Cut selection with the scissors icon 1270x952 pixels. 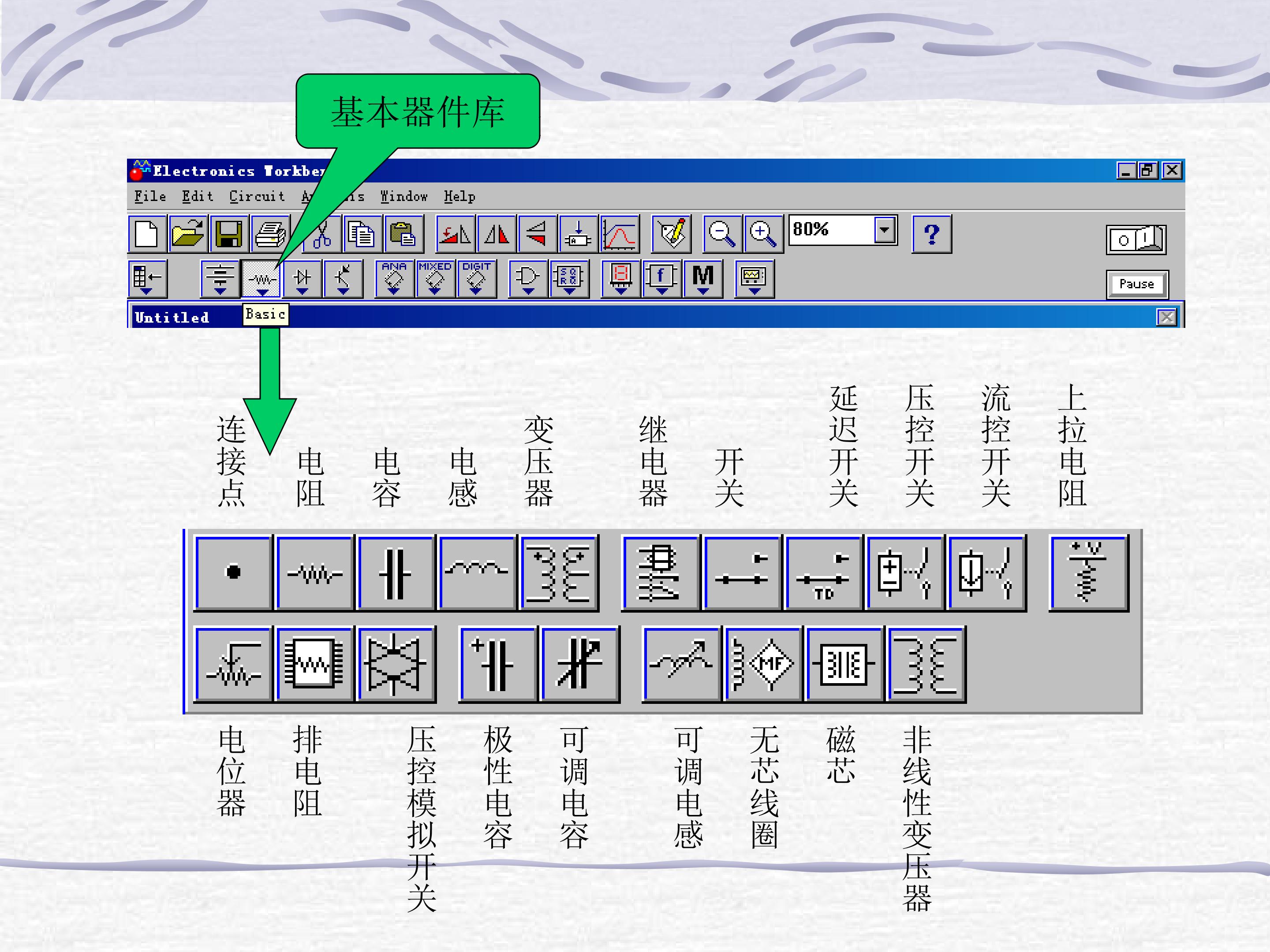tap(322, 234)
